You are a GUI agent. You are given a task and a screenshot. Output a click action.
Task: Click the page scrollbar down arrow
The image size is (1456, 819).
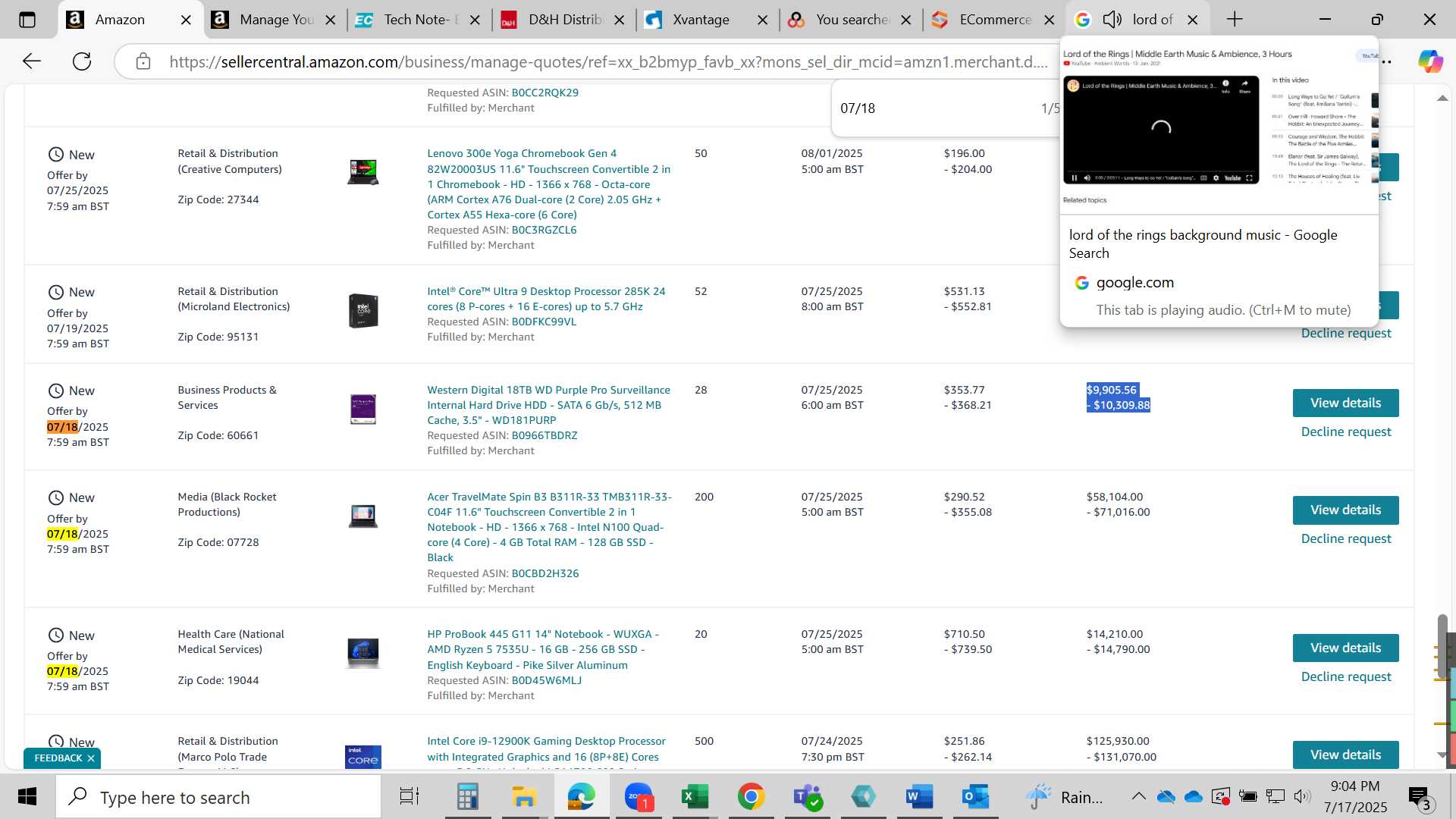(x=1442, y=755)
